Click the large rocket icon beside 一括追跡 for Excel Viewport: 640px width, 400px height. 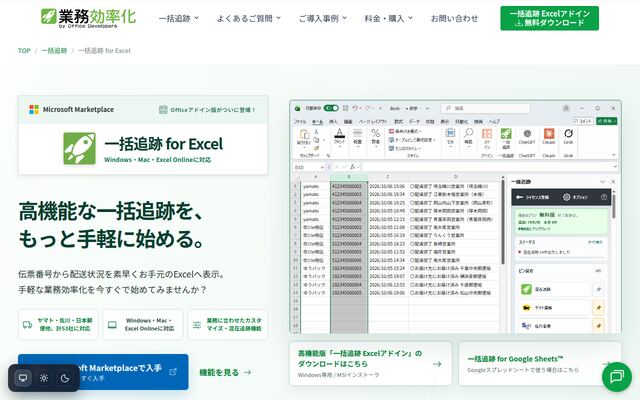coord(80,149)
